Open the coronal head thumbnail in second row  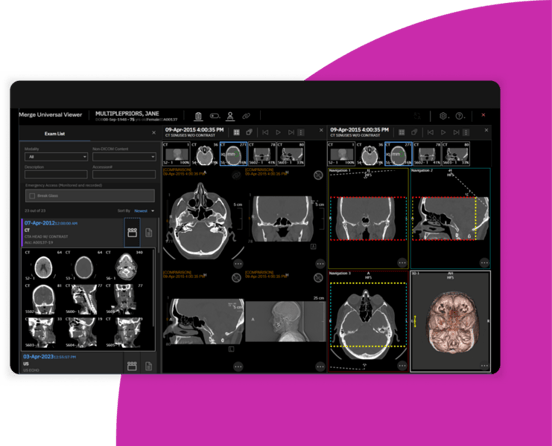click(43, 299)
